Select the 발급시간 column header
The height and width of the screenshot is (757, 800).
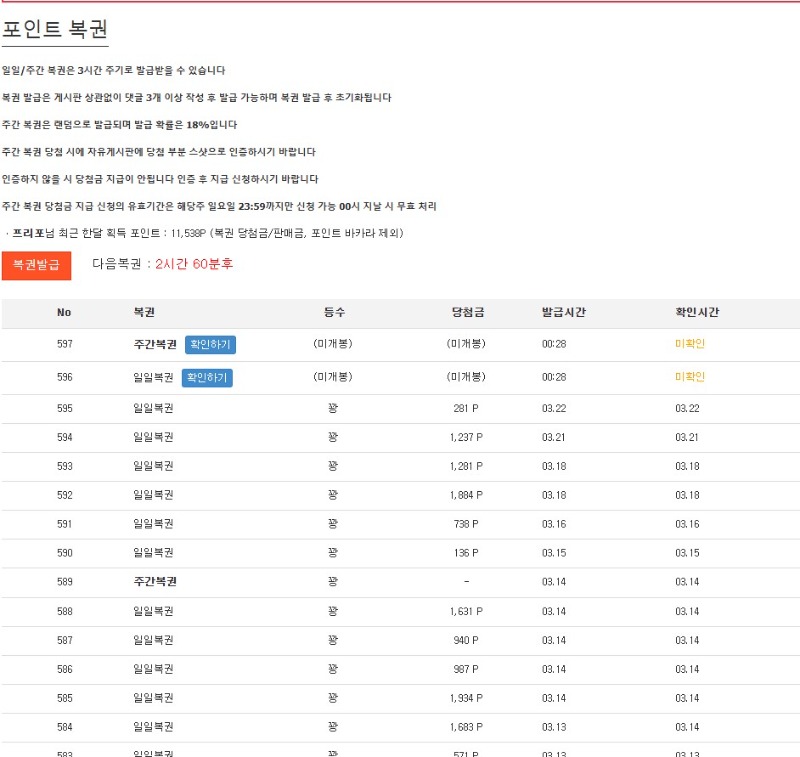(x=563, y=313)
